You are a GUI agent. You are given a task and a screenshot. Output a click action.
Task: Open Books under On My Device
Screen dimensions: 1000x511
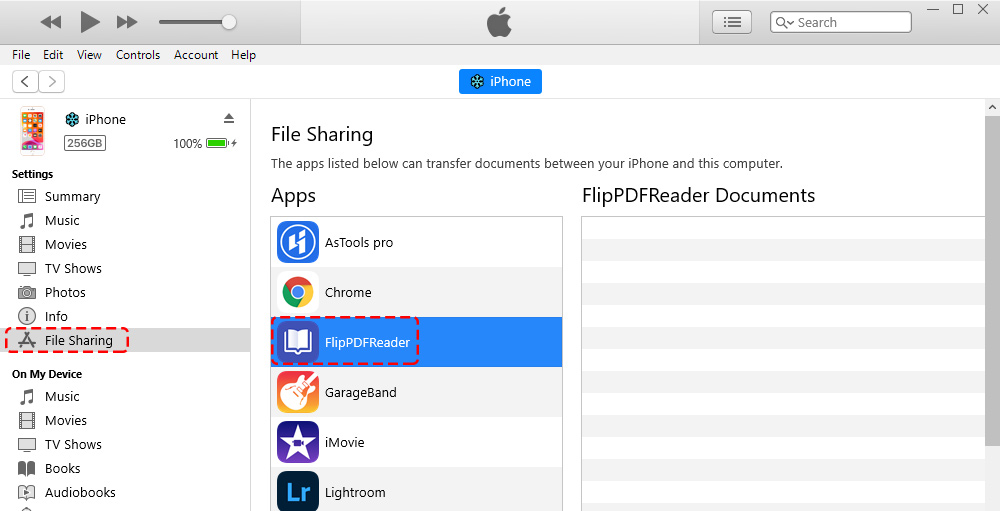click(62, 468)
